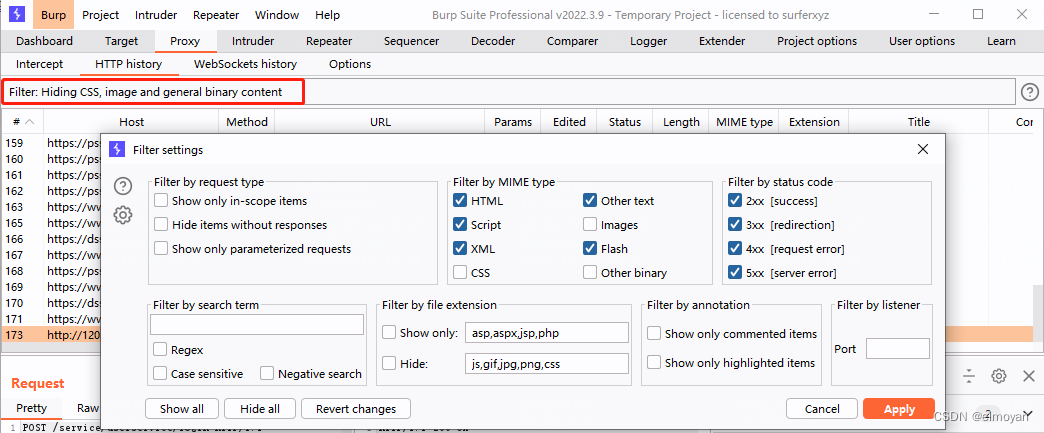1044x433 pixels.
Task: Check Show only parameterized requests
Action: (x=160, y=249)
